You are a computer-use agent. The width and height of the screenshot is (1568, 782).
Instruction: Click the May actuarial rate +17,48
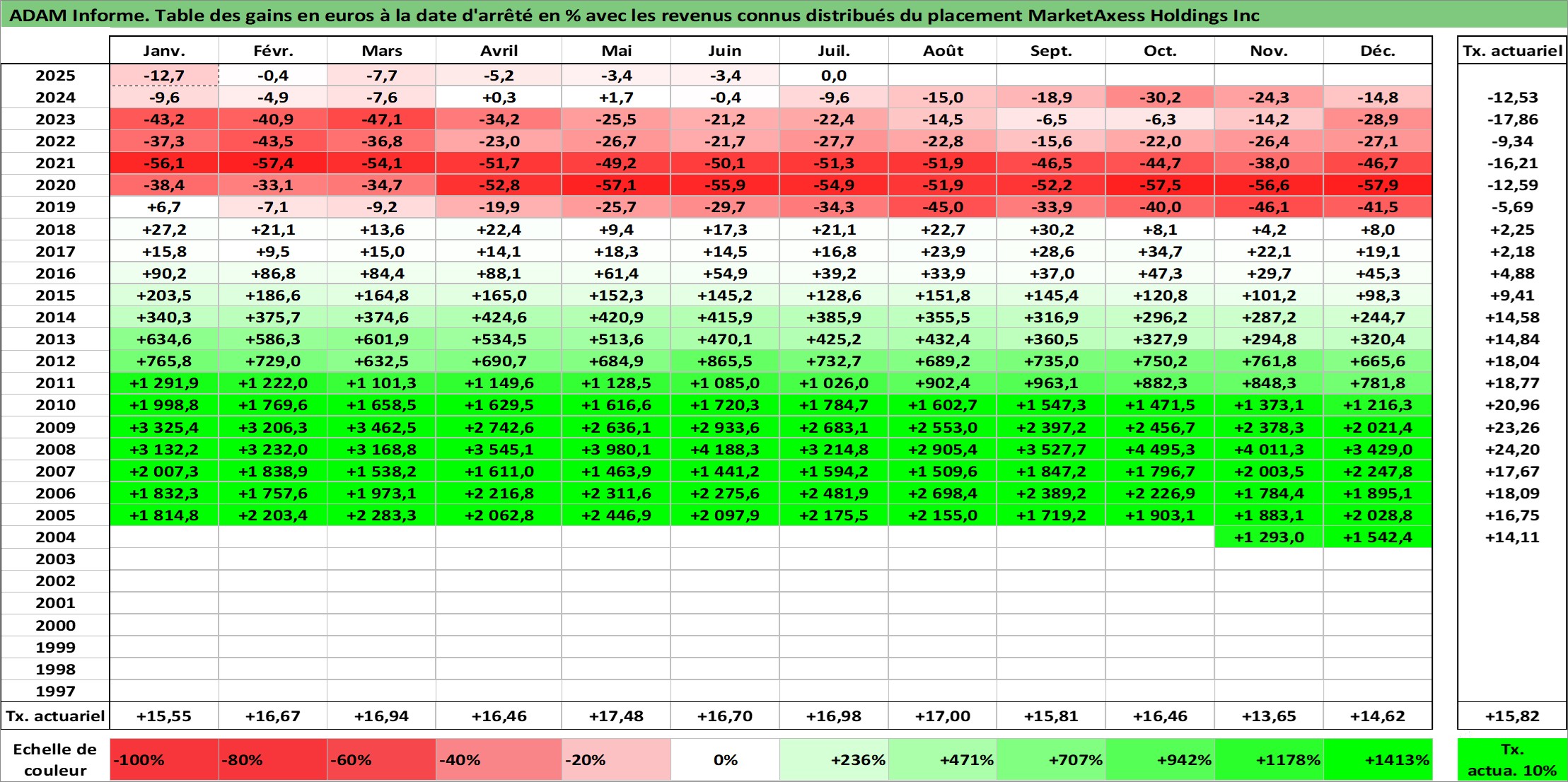pos(616,716)
